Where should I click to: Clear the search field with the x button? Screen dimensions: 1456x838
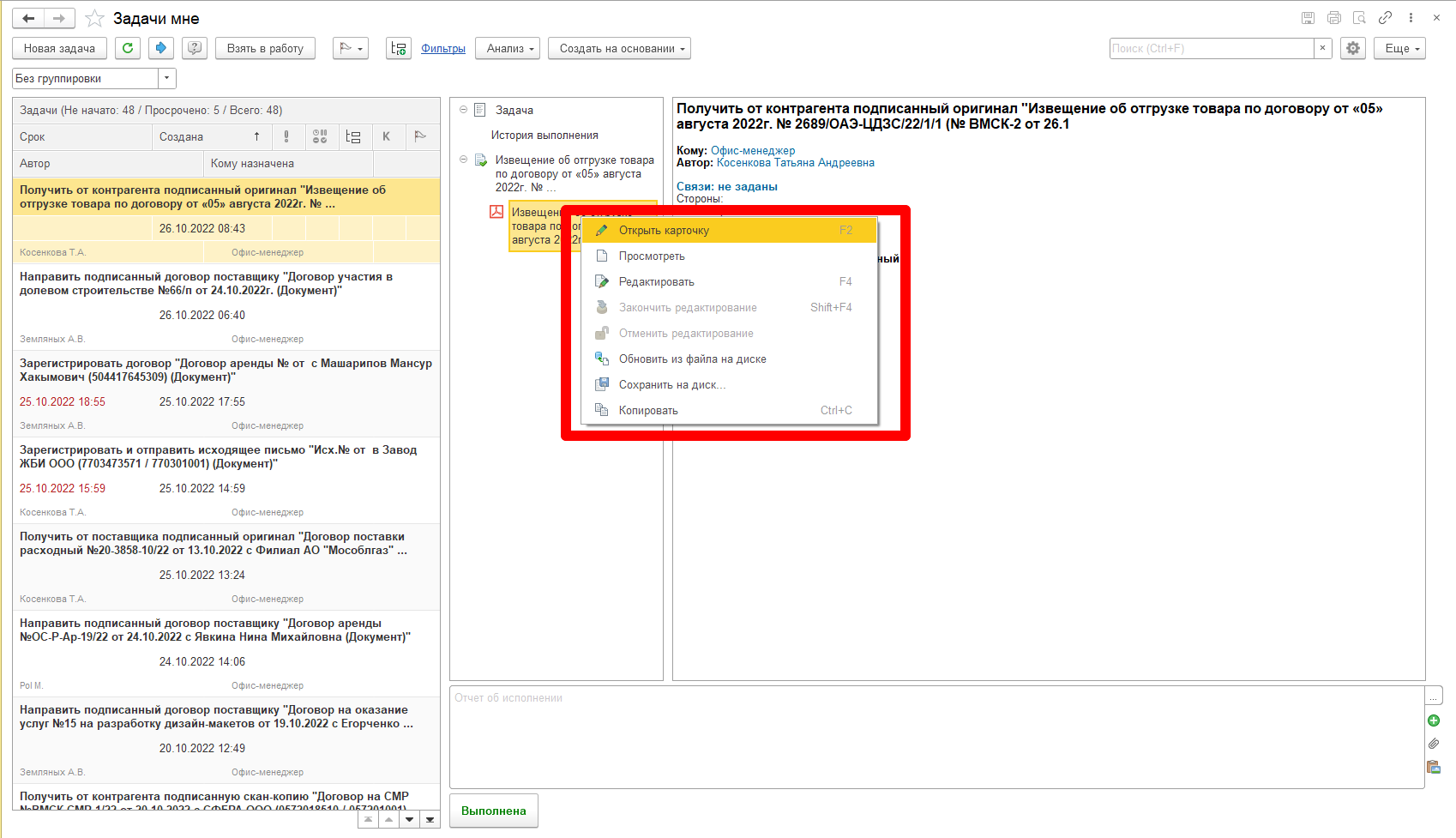click(1323, 48)
